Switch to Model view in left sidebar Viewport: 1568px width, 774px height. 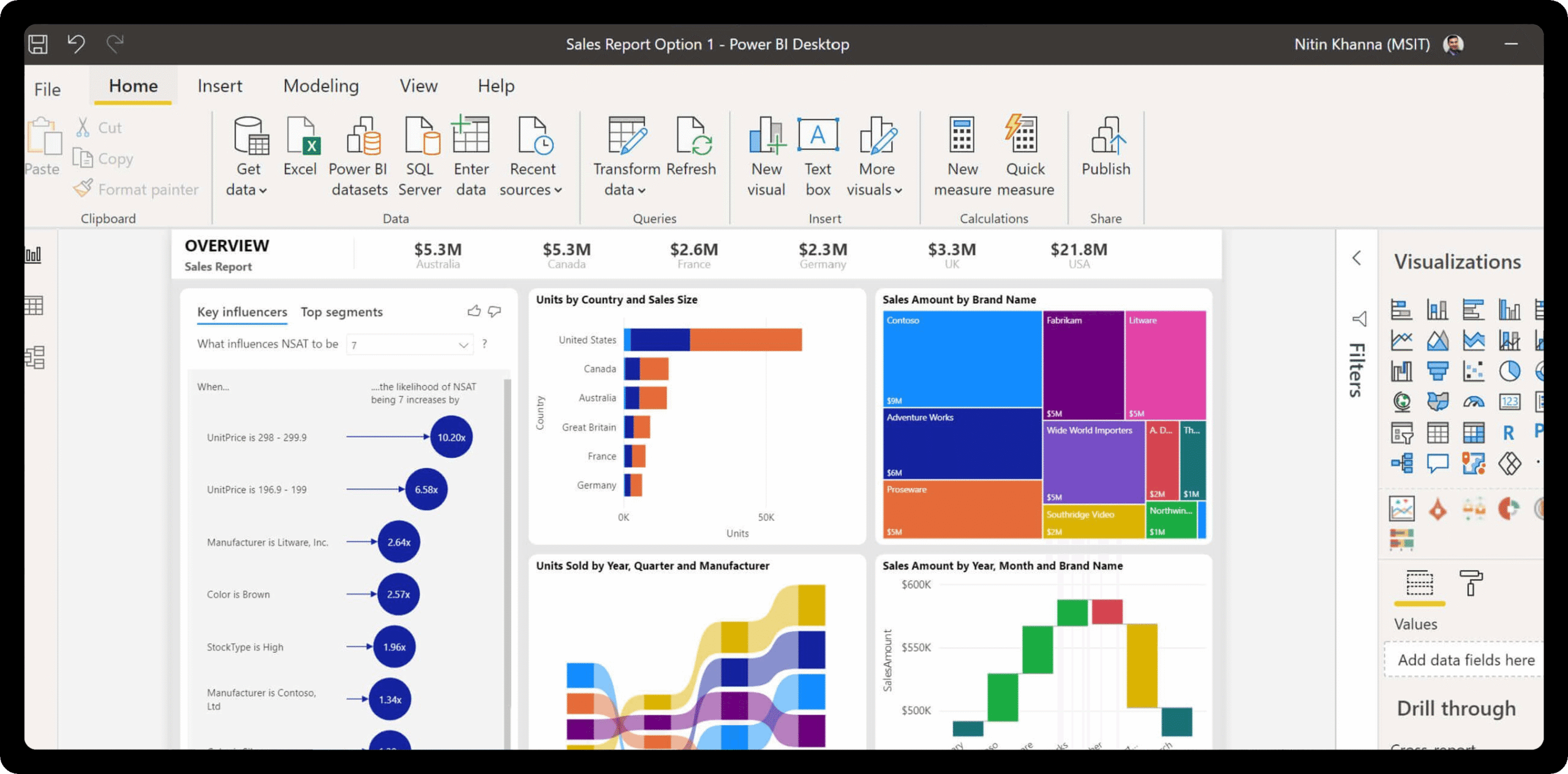[34, 357]
